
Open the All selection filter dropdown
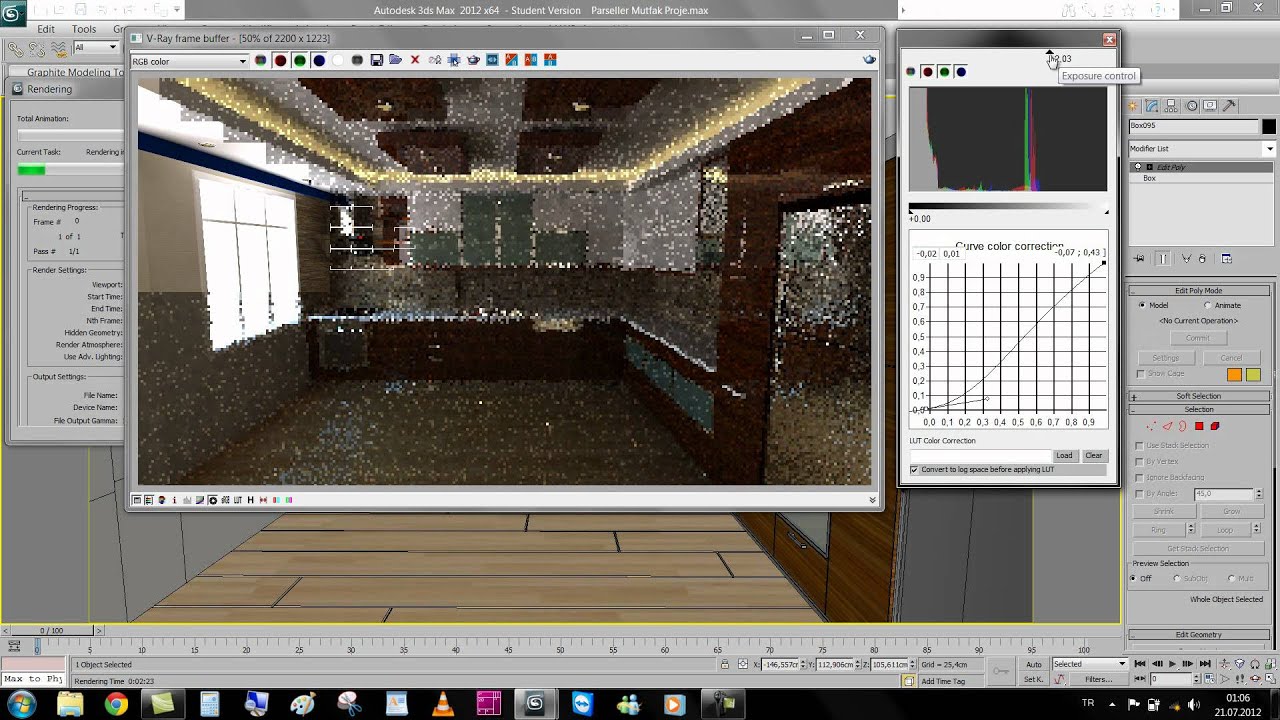point(96,47)
